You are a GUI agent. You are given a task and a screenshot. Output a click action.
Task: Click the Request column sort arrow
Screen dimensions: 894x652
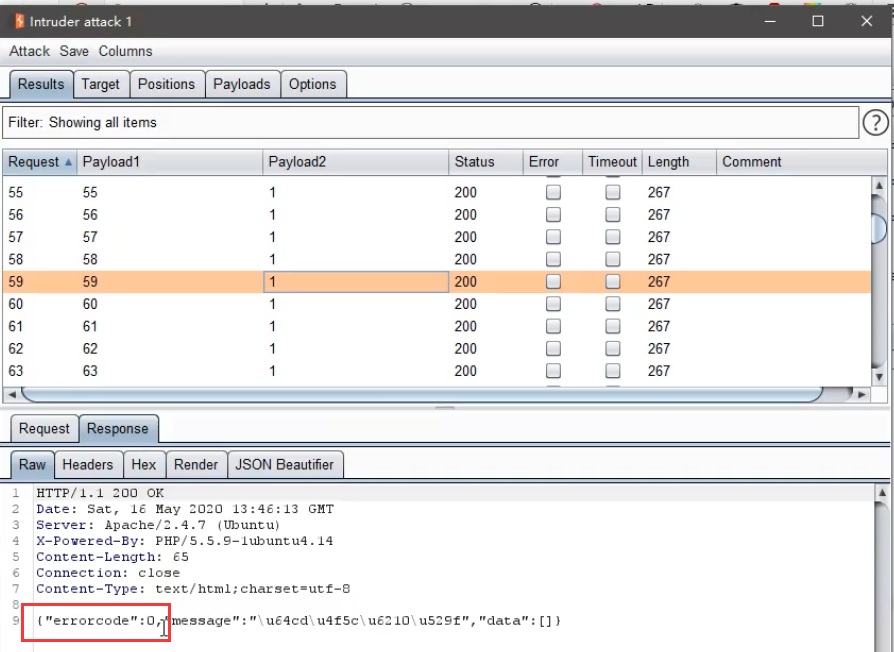69,162
